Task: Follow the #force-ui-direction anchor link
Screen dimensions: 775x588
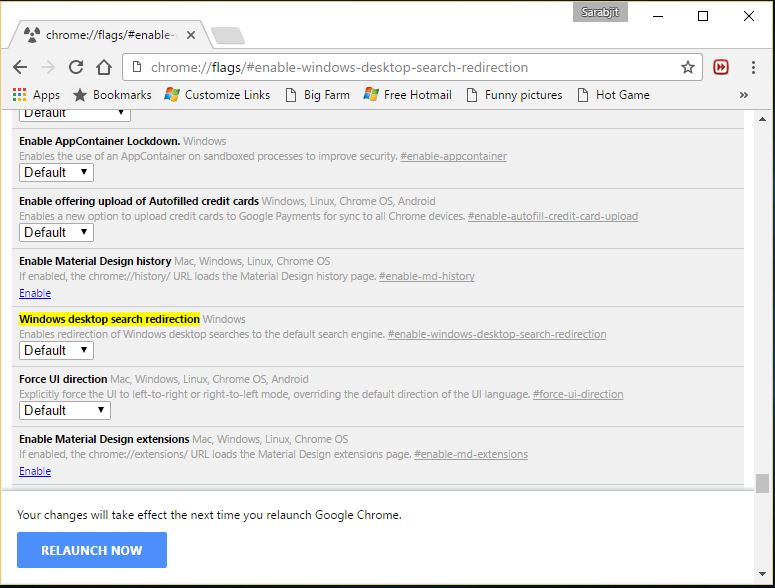Action: coord(578,394)
